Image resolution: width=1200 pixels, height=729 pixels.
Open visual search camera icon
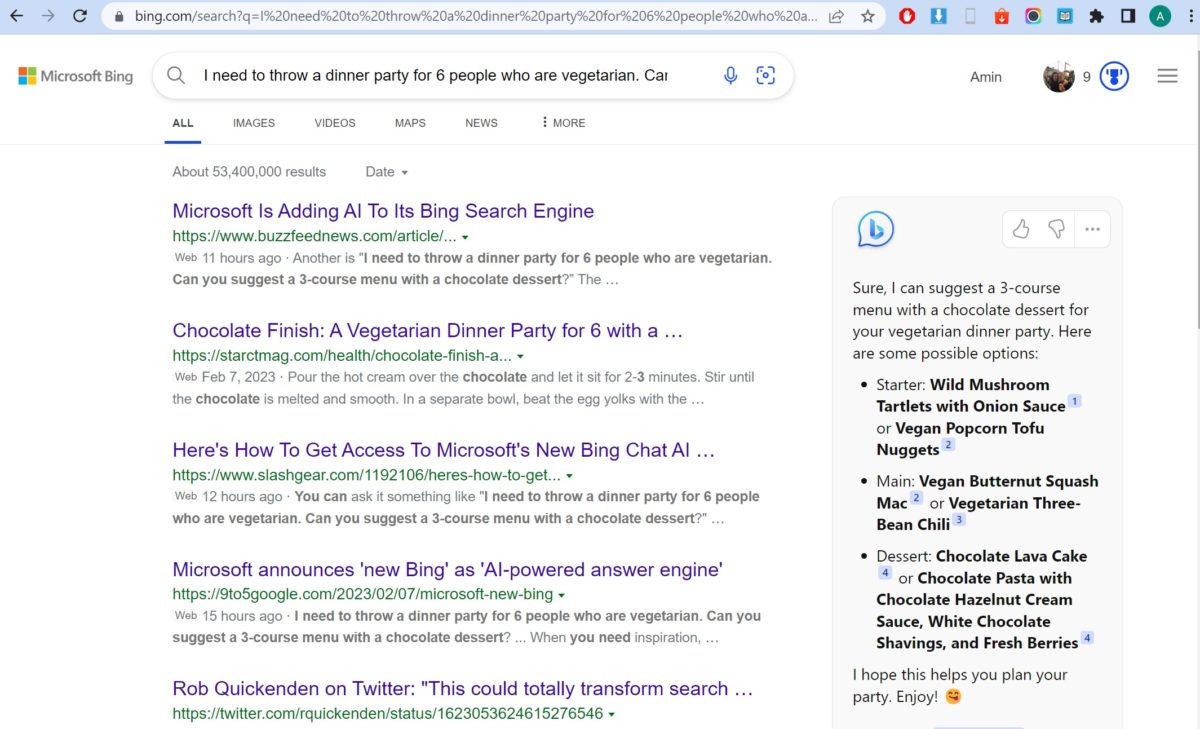(x=766, y=76)
